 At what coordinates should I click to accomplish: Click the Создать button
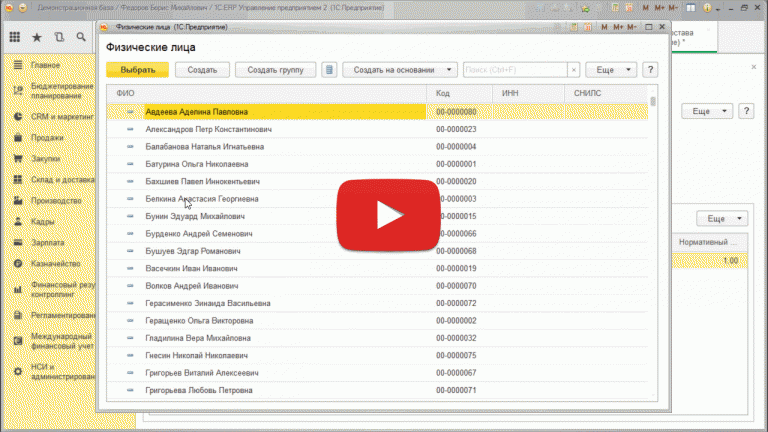click(x=202, y=70)
